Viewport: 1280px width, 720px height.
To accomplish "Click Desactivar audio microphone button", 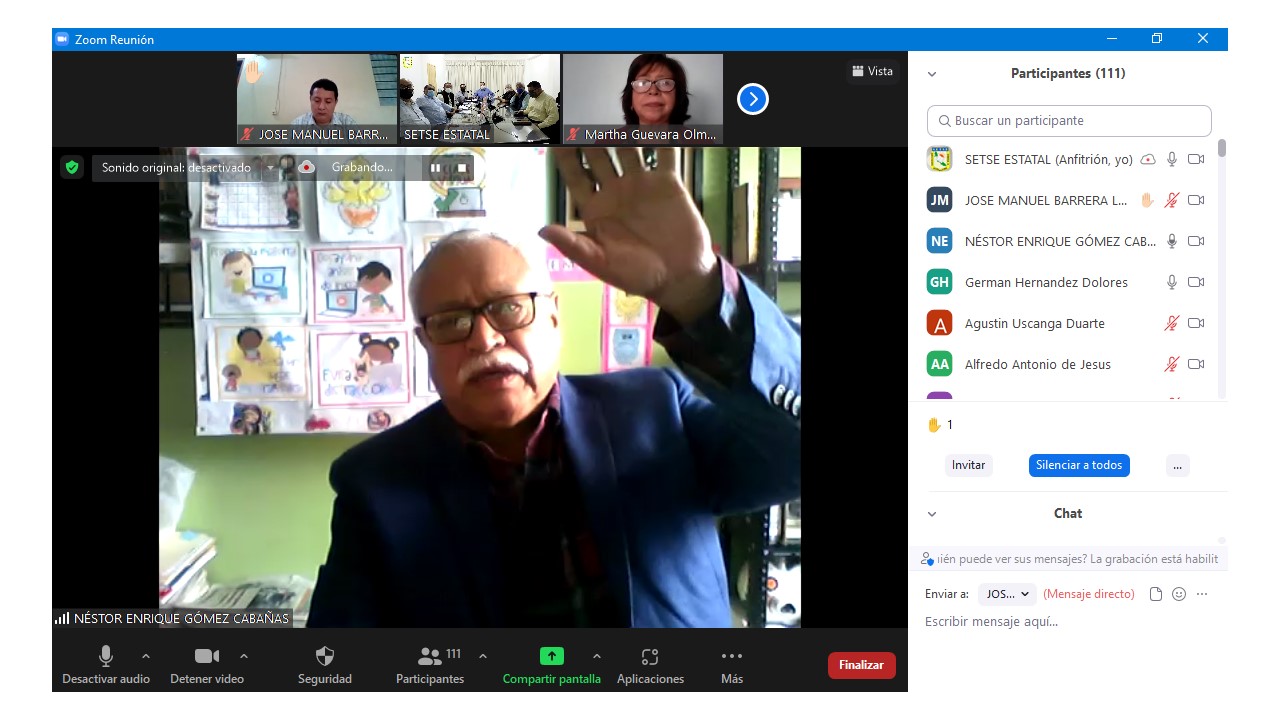I will pyautogui.click(x=105, y=666).
